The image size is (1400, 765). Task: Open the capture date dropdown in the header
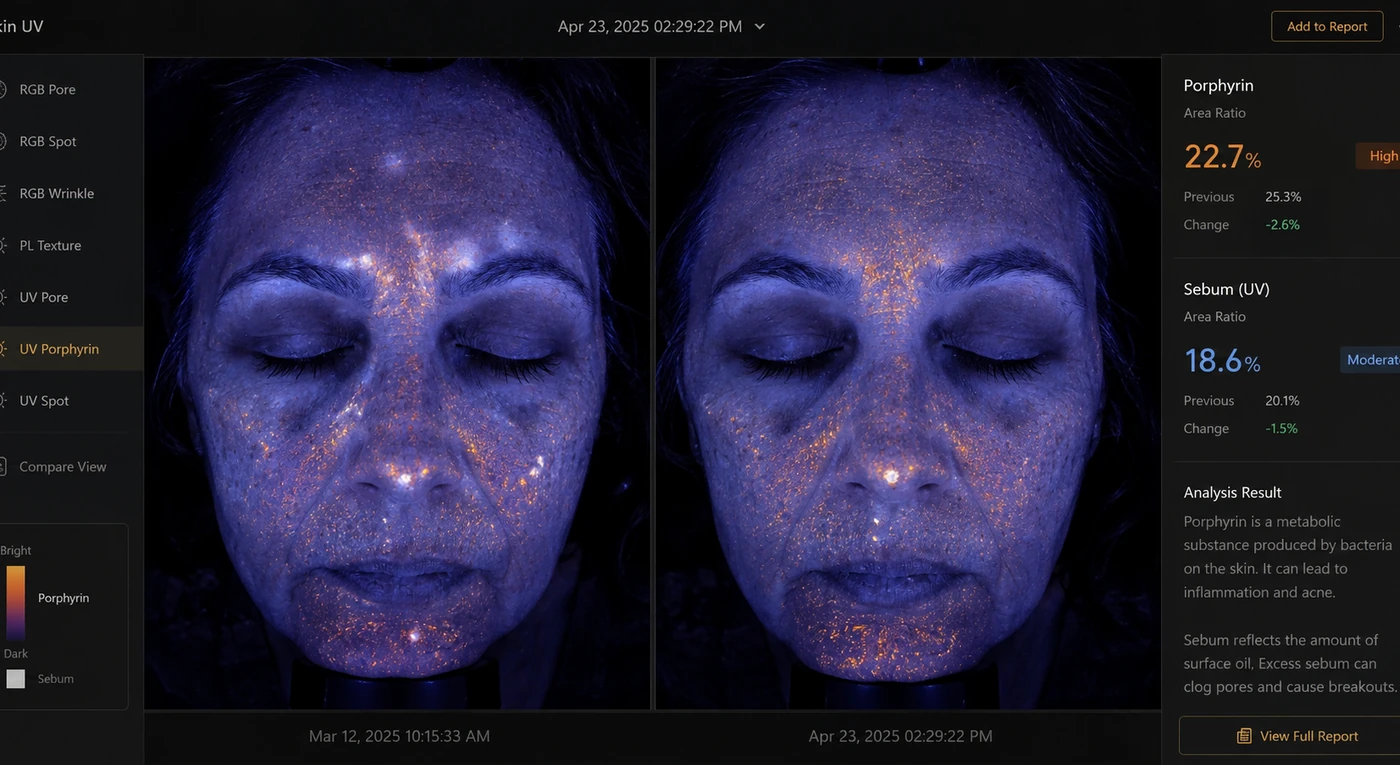(x=661, y=27)
